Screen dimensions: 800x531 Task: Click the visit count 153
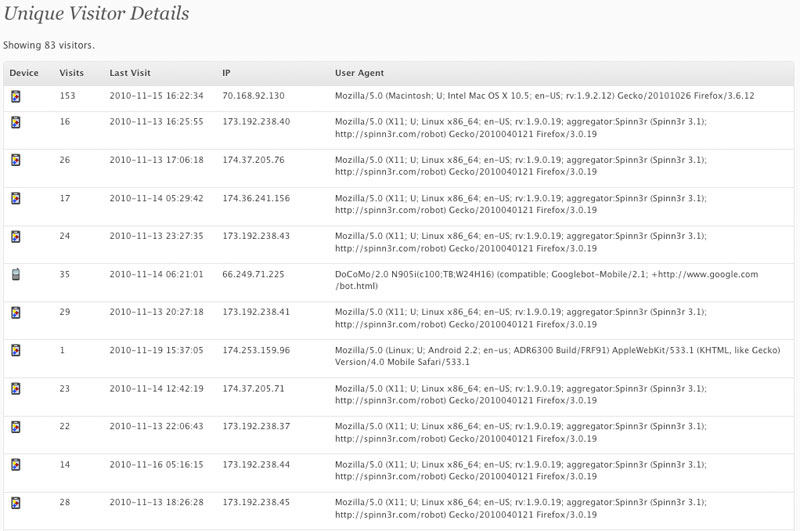[67, 96]
